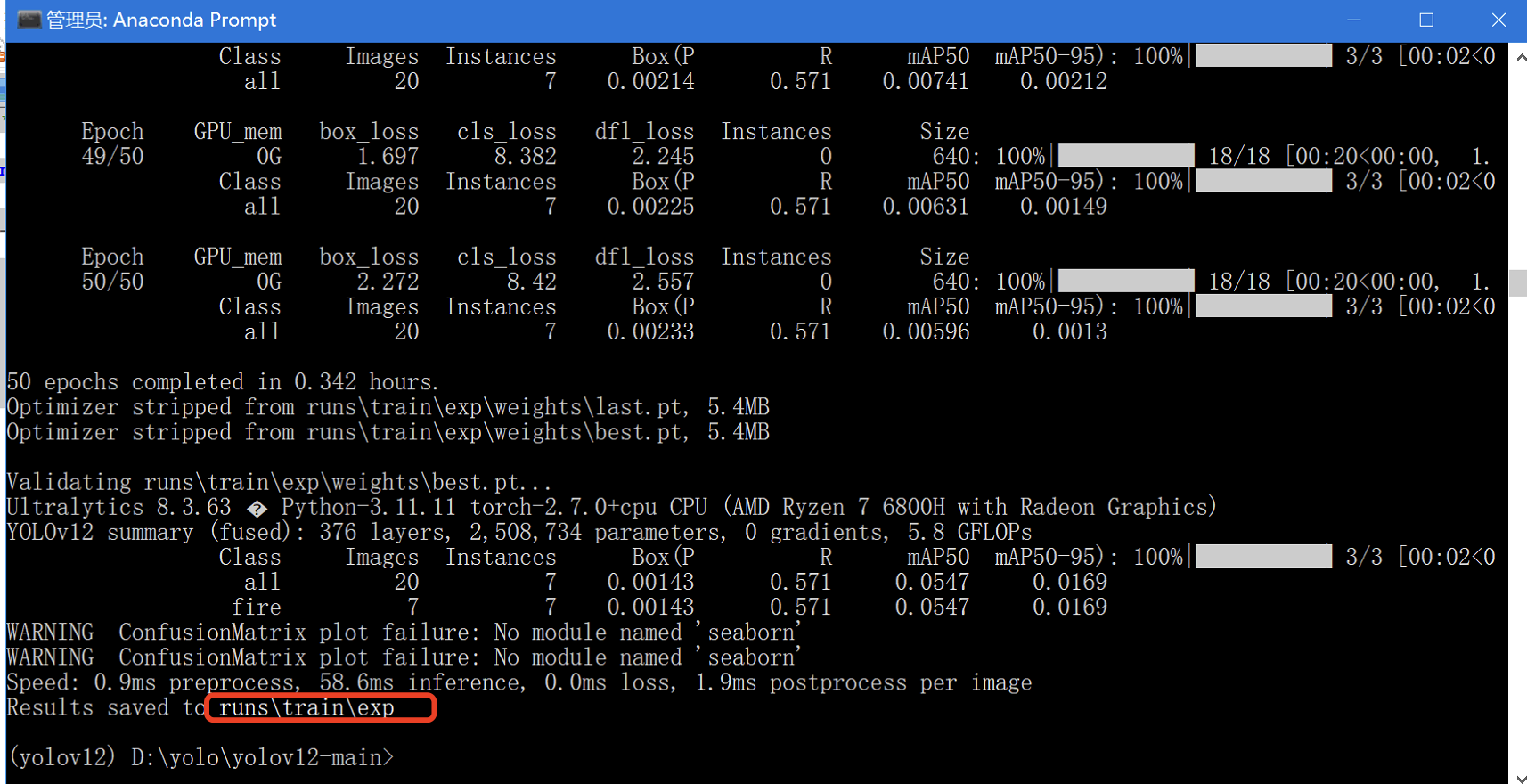This screenshot has width=1527, height=784.
Task: Click the dfl_loss value 2.557
Action: [x=663, y=282]
